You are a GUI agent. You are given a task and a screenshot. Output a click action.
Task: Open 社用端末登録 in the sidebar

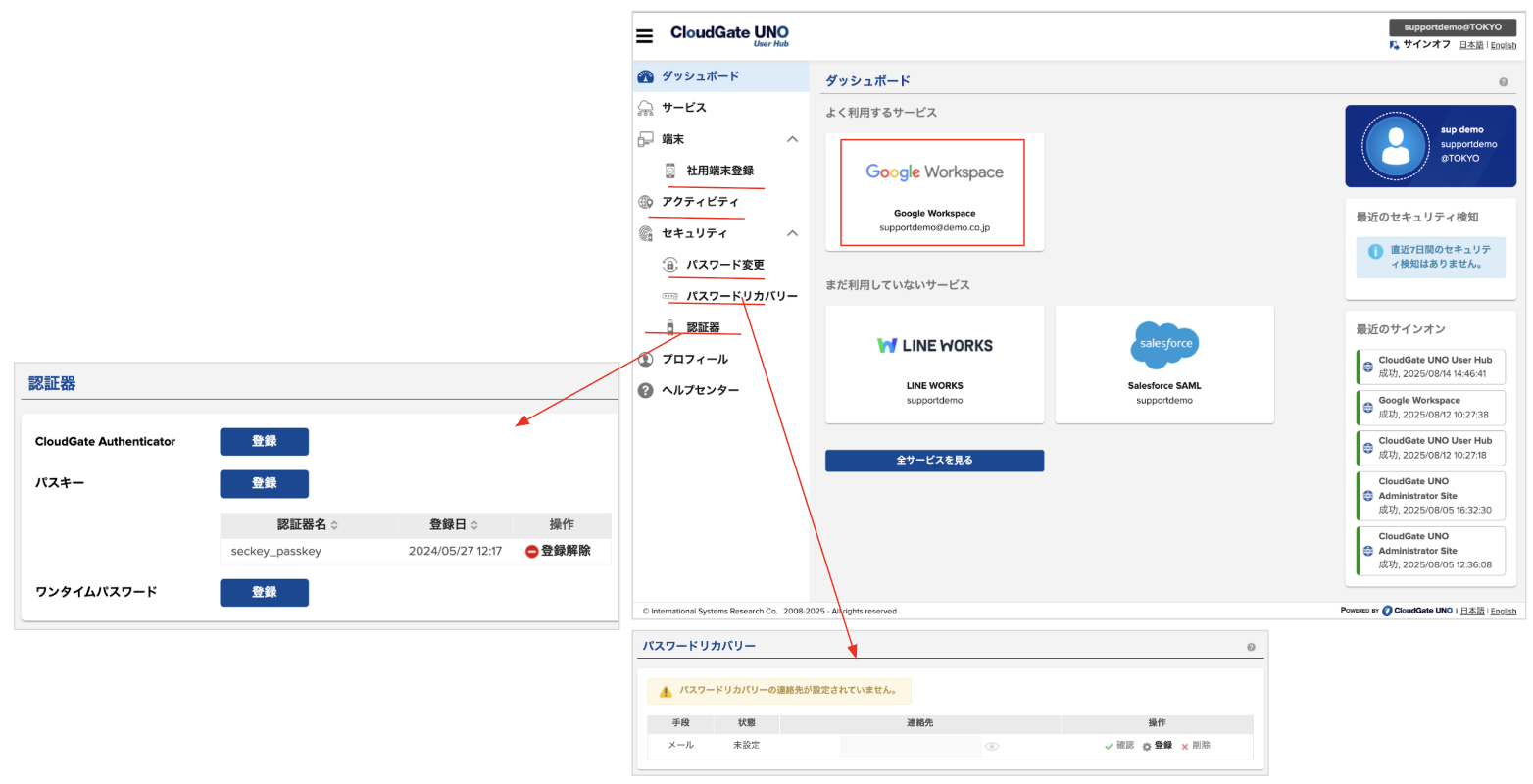pyautogui.click(x=720, y=171)
